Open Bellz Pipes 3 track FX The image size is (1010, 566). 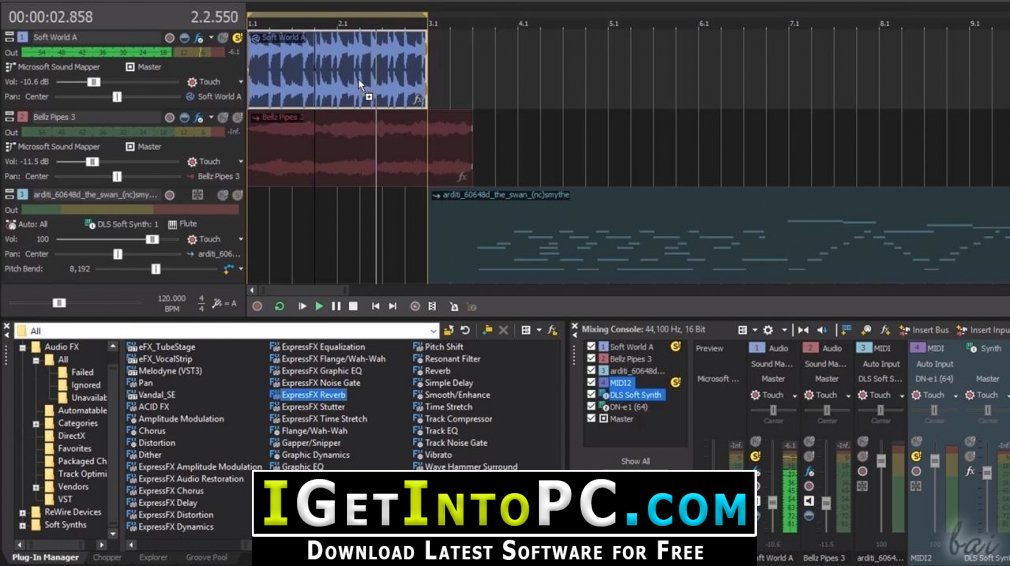click(x=199, y=118)
